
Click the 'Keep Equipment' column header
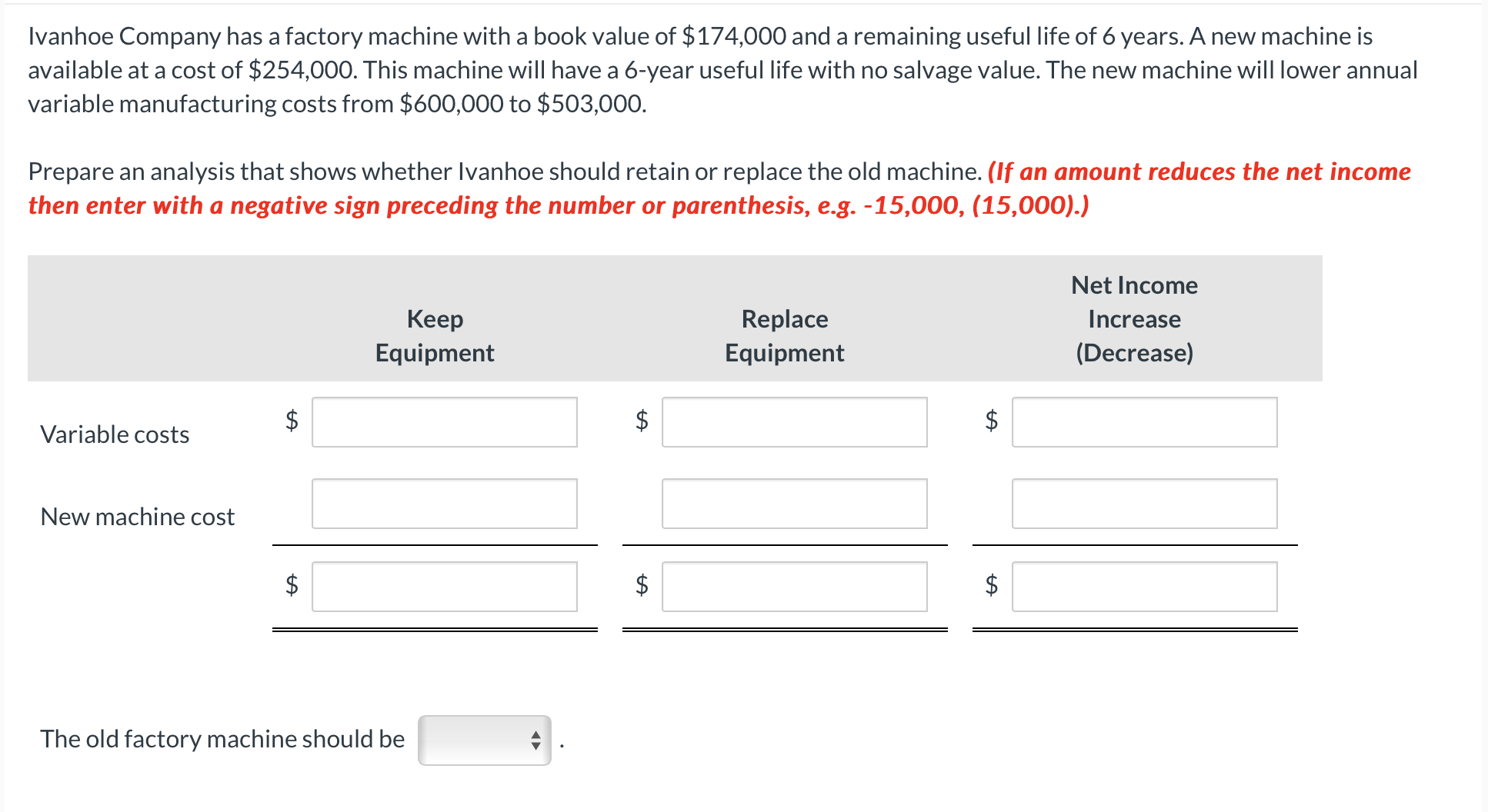tap(435, 336)
